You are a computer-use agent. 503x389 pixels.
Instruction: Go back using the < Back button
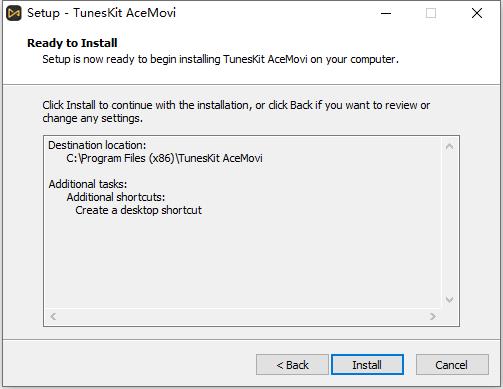click(x=292, y=365)
